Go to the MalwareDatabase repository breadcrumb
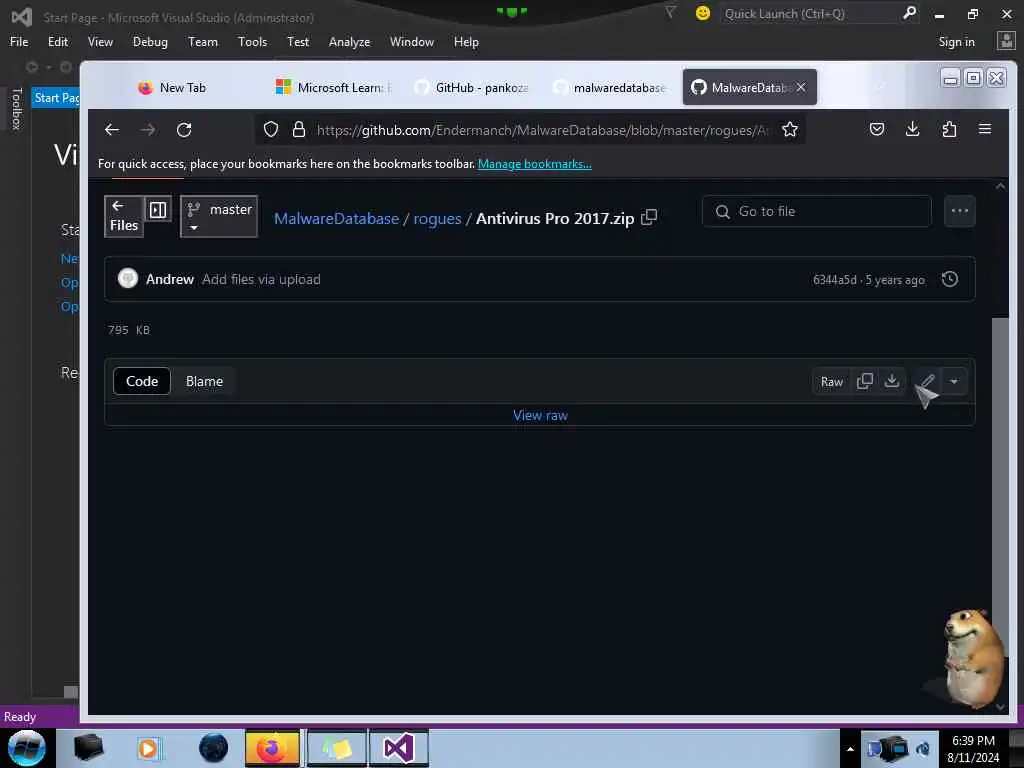The height and width of the screenshot is (768, 1024). 336,218
